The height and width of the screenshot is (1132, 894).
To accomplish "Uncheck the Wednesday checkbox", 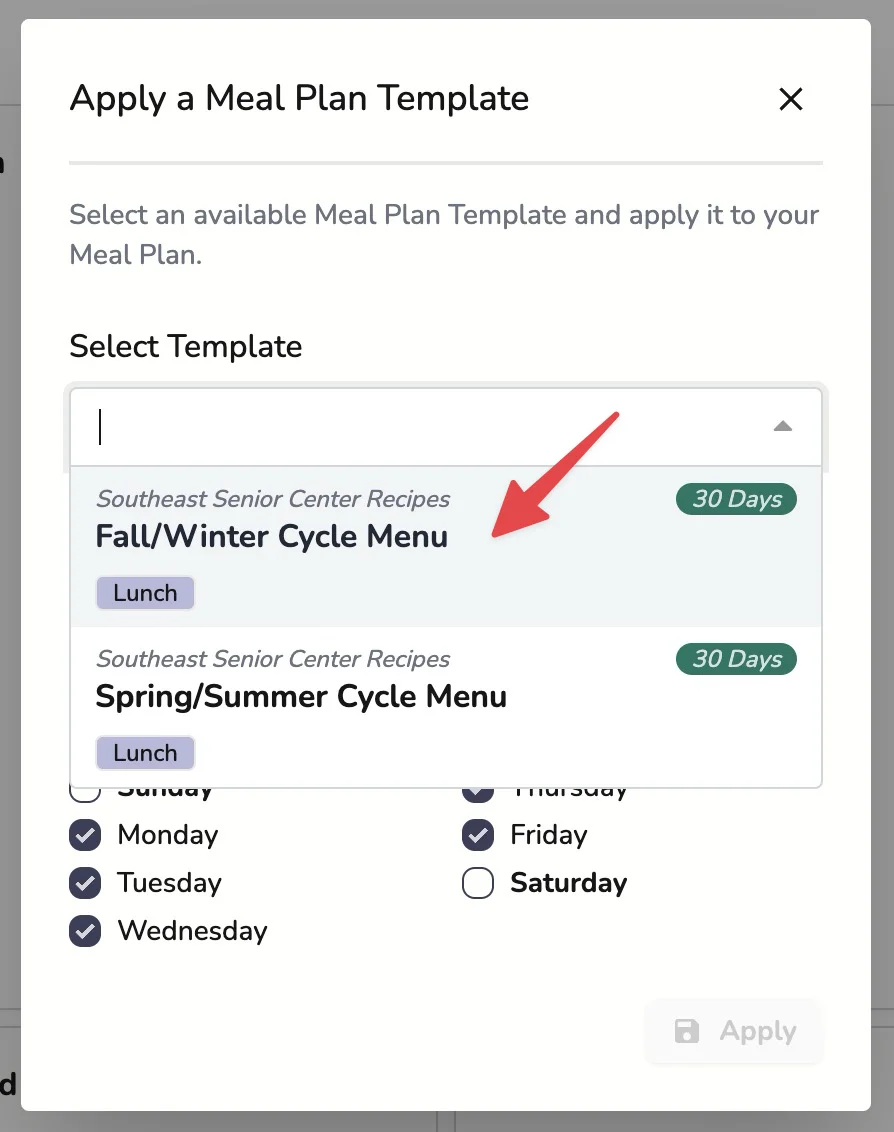I will tap(85, 931).
